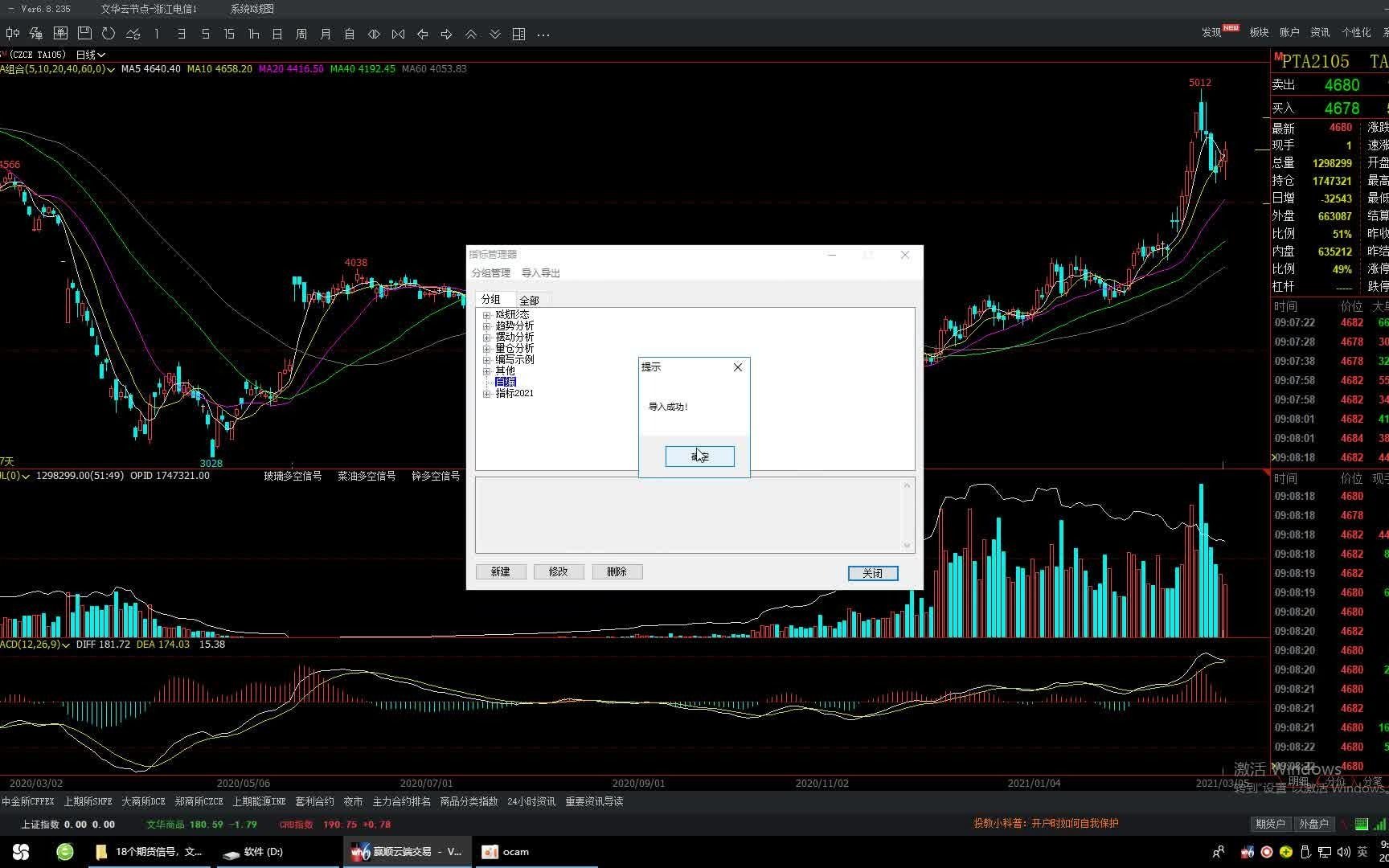Open the 导入导出 menu in indicator manager
The width and height of the screenshot is (1389, 868).
click(540, 273)
